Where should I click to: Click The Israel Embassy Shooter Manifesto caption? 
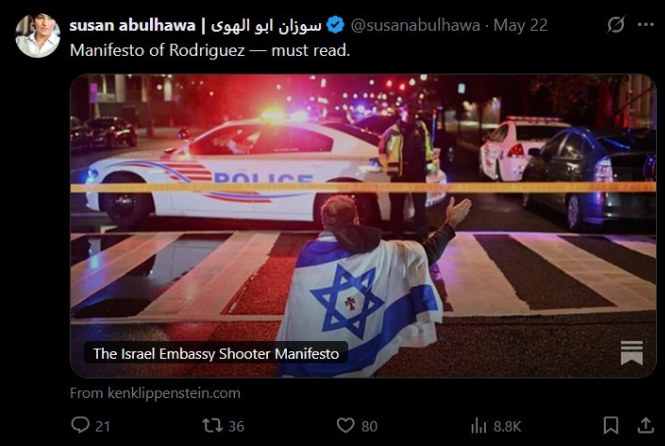click(216, 354)
